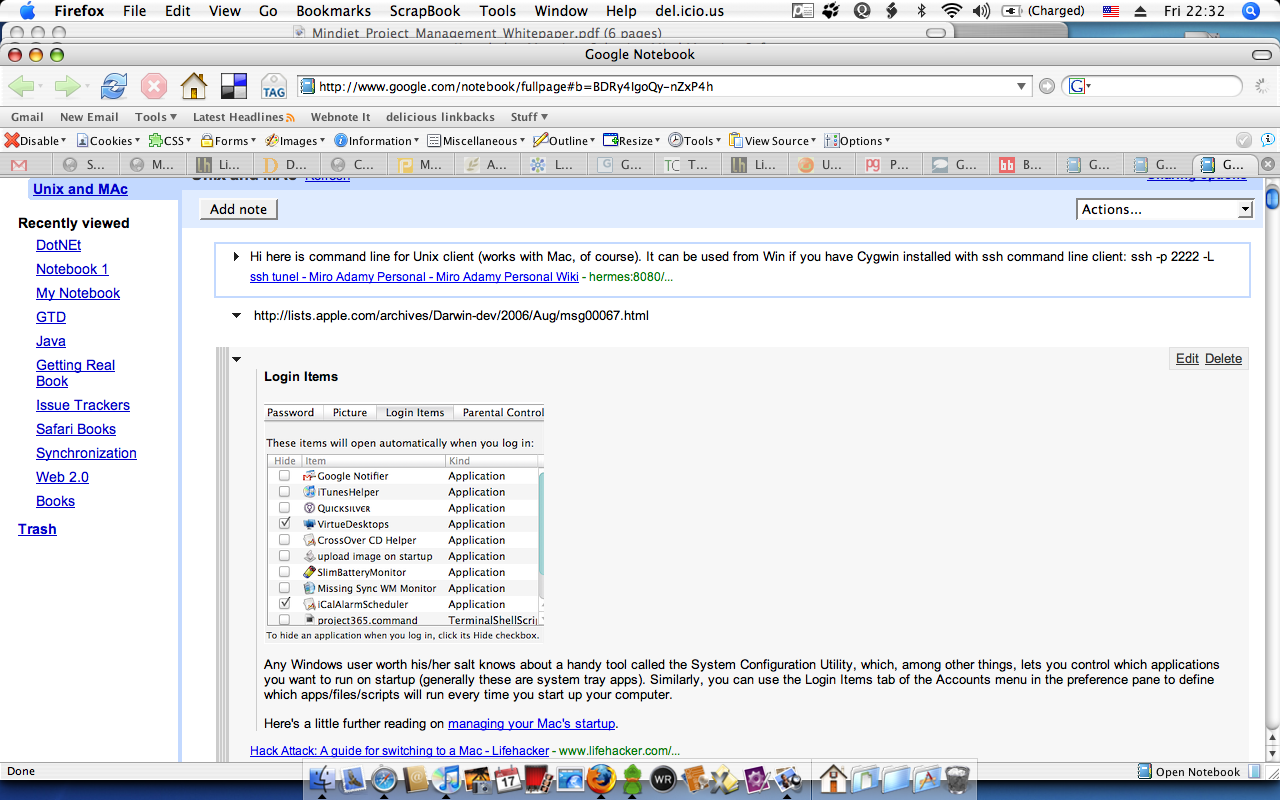Close the current tab with the X button
This screenshot has width=1280, height=800.
1268,164
